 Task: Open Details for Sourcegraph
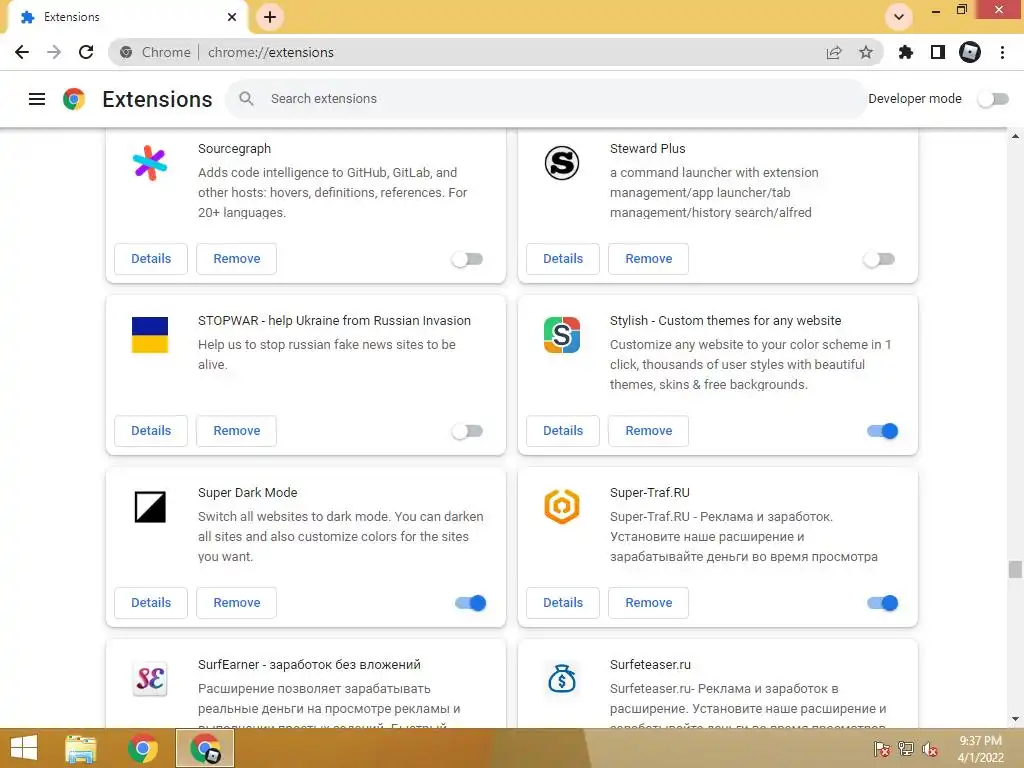151,259
